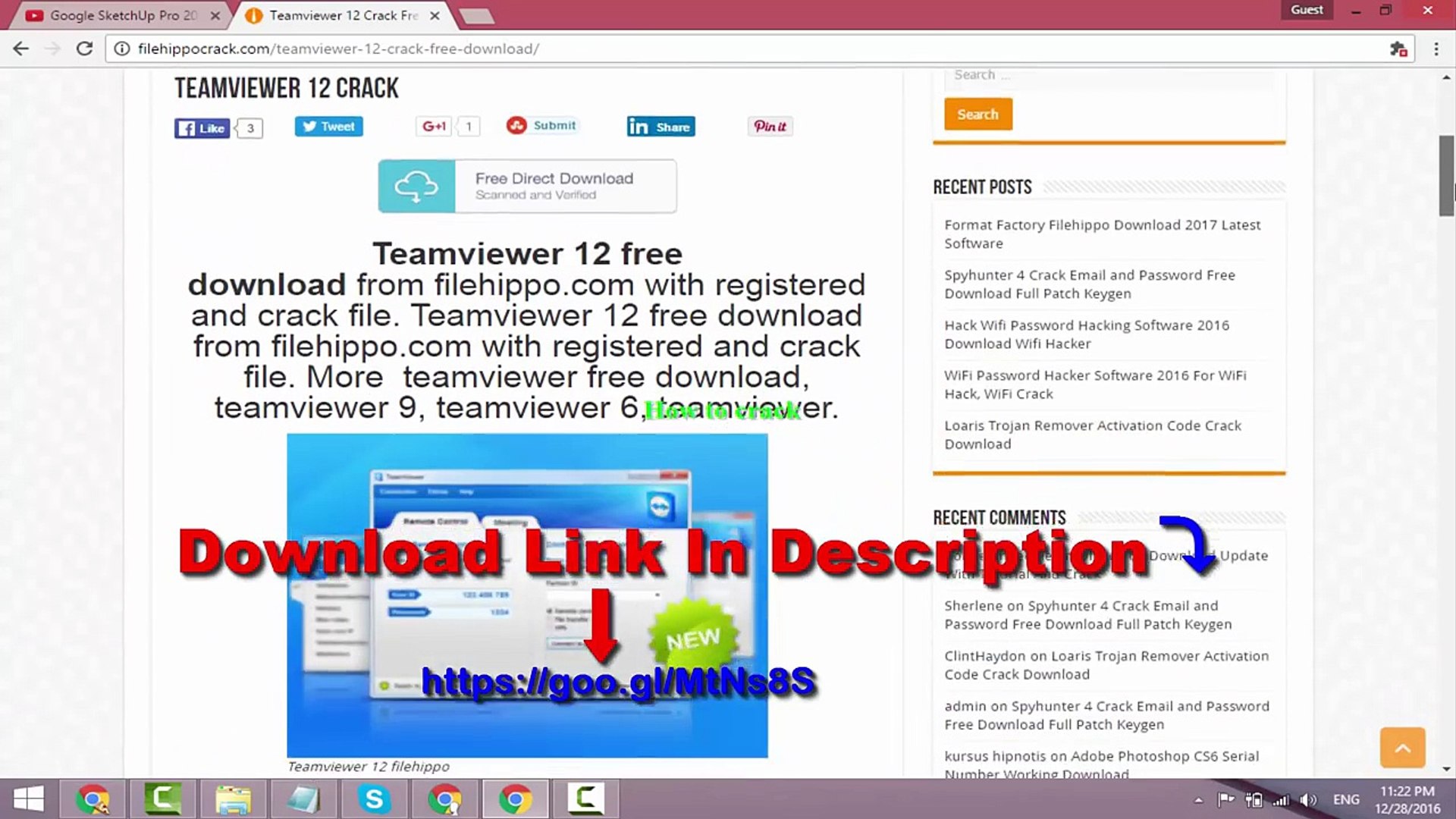Click the LinkedIn Share icon
This screenshot has height=819, width=1456.
(x=661, y=126)
